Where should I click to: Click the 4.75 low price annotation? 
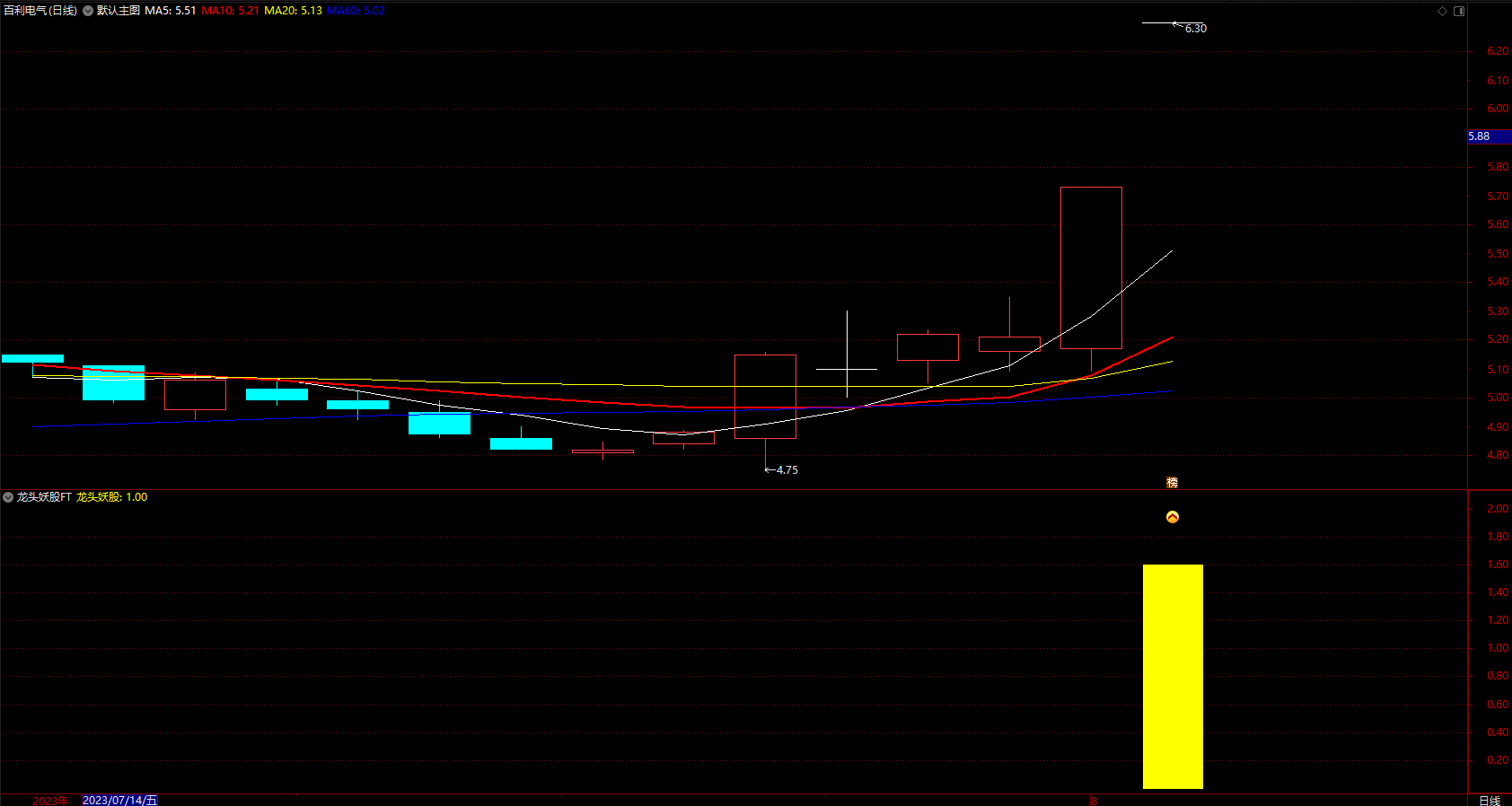pos(787,470)
